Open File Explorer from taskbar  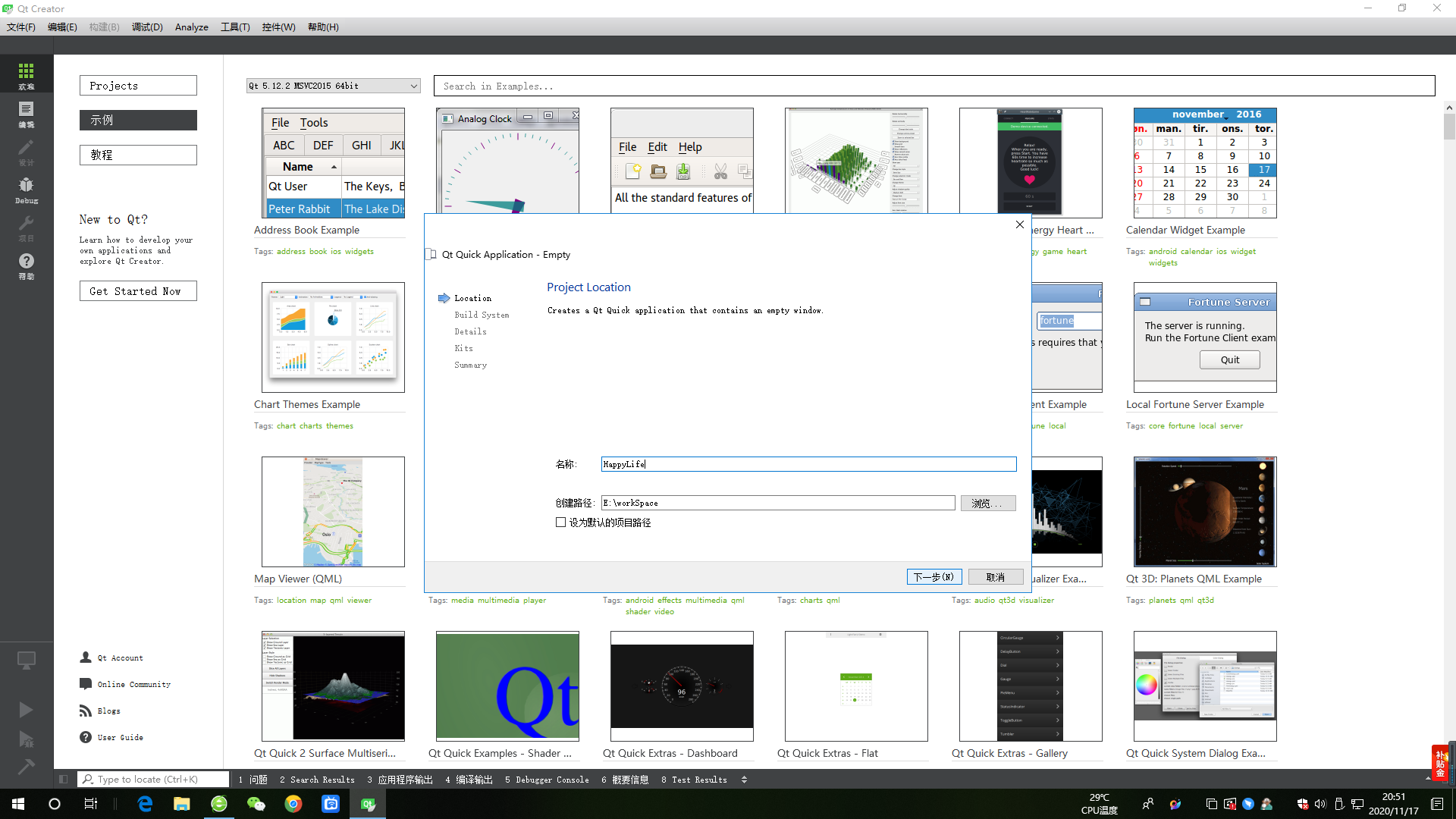point(182,804)
